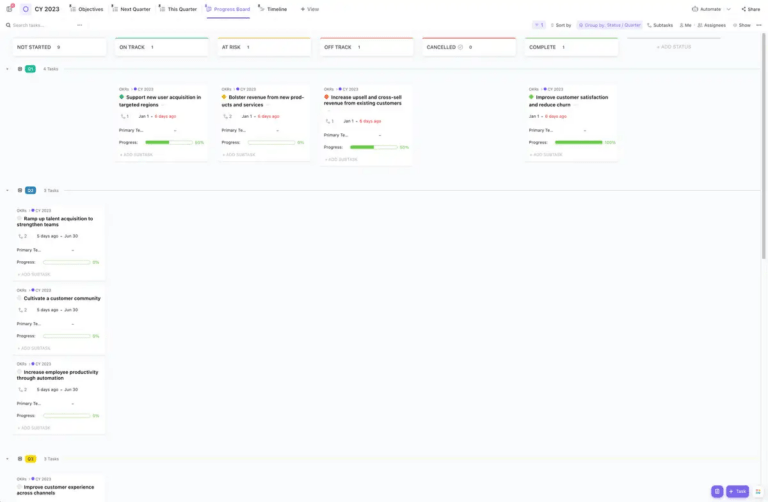
Task: Toggle the Subtasks display option
Action: pos(660,25)
